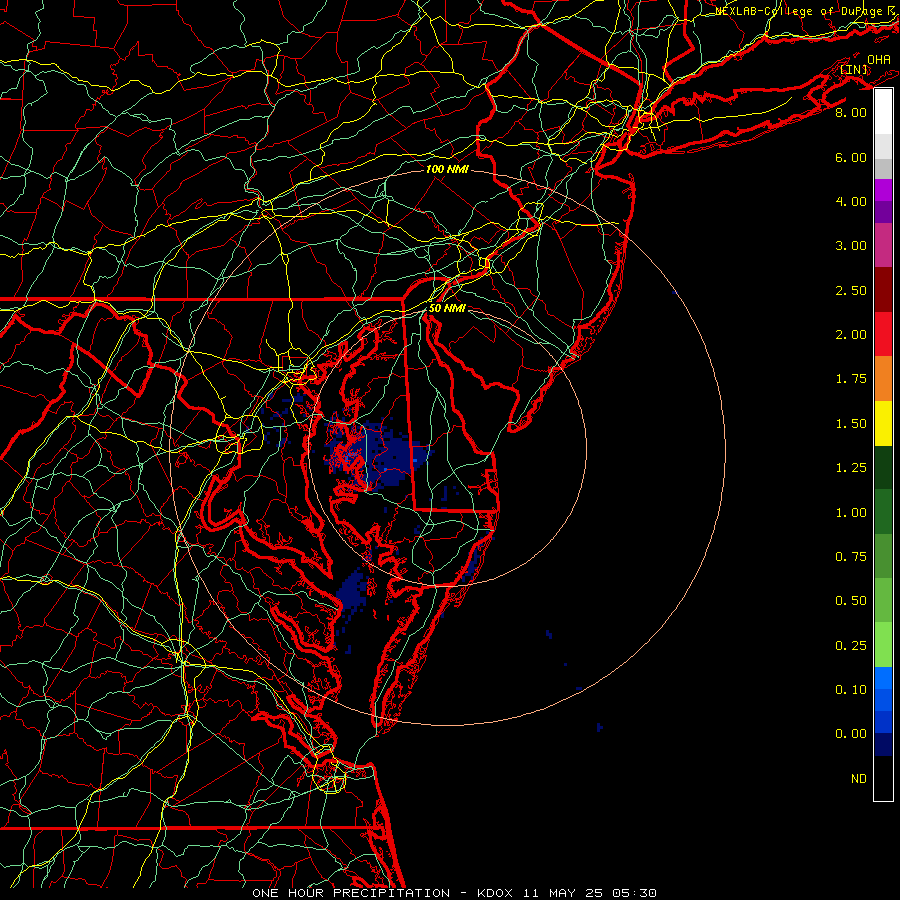Click the yellow 1.50 legend swatch
Screen dimensions: 900x900
pyautogui.click(x=883, y=423)
